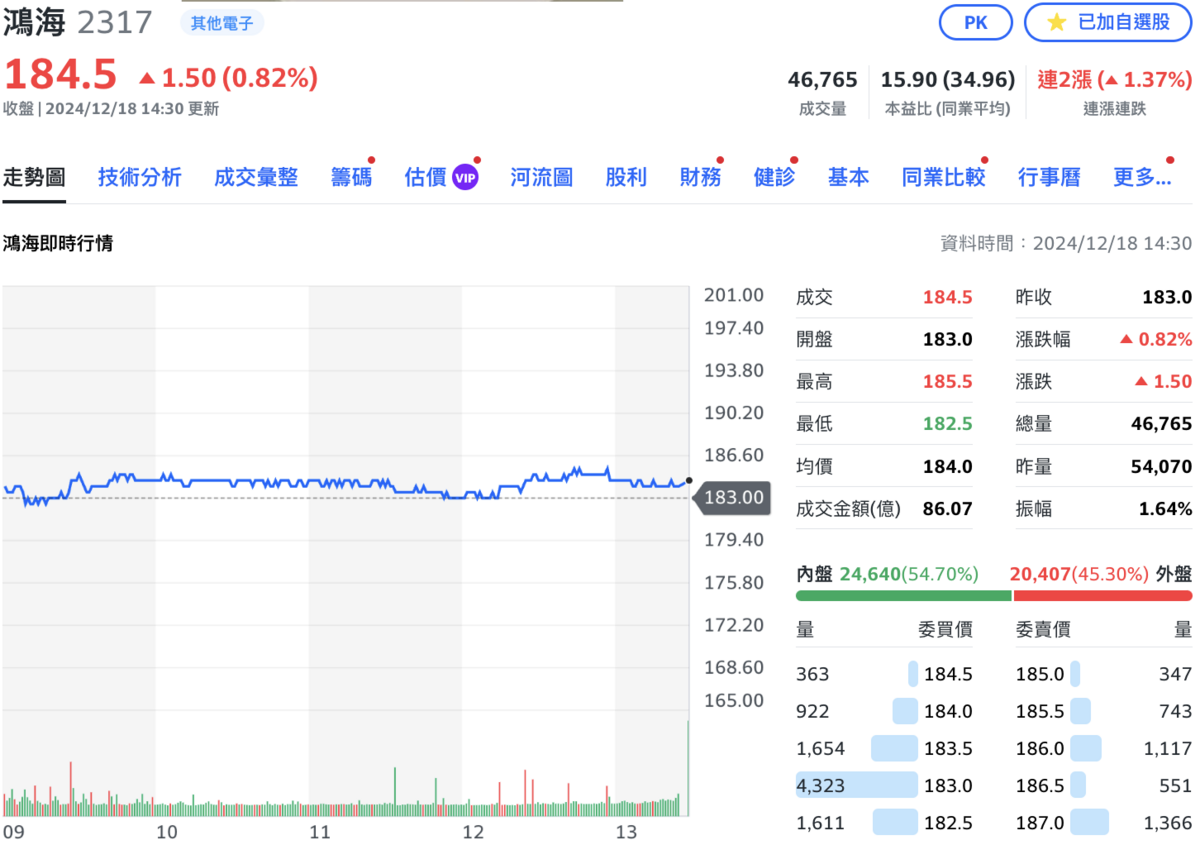Click the 1,366 ask volume value

(1168, 823)
